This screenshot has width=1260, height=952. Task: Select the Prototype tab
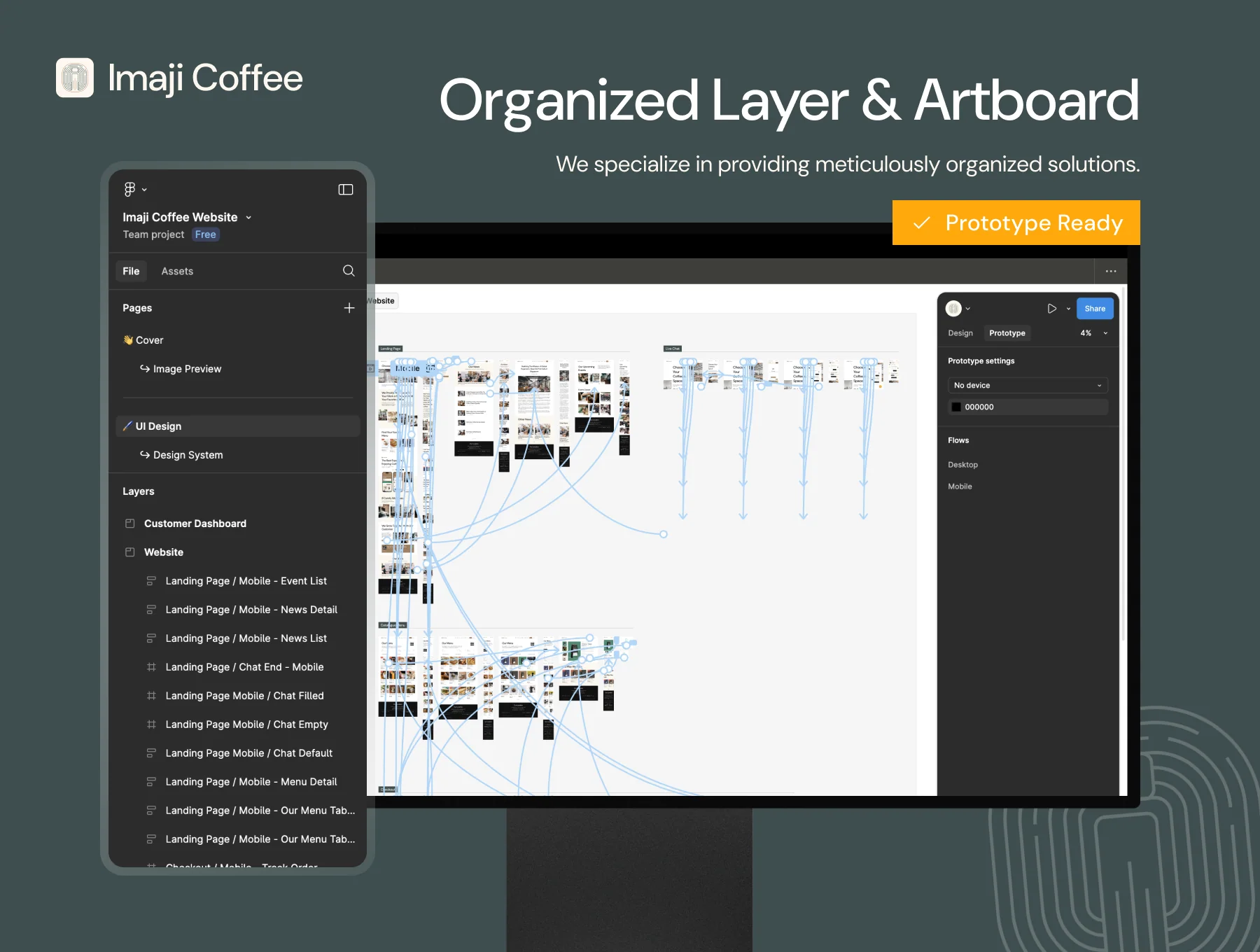(x=1007, y=333)
